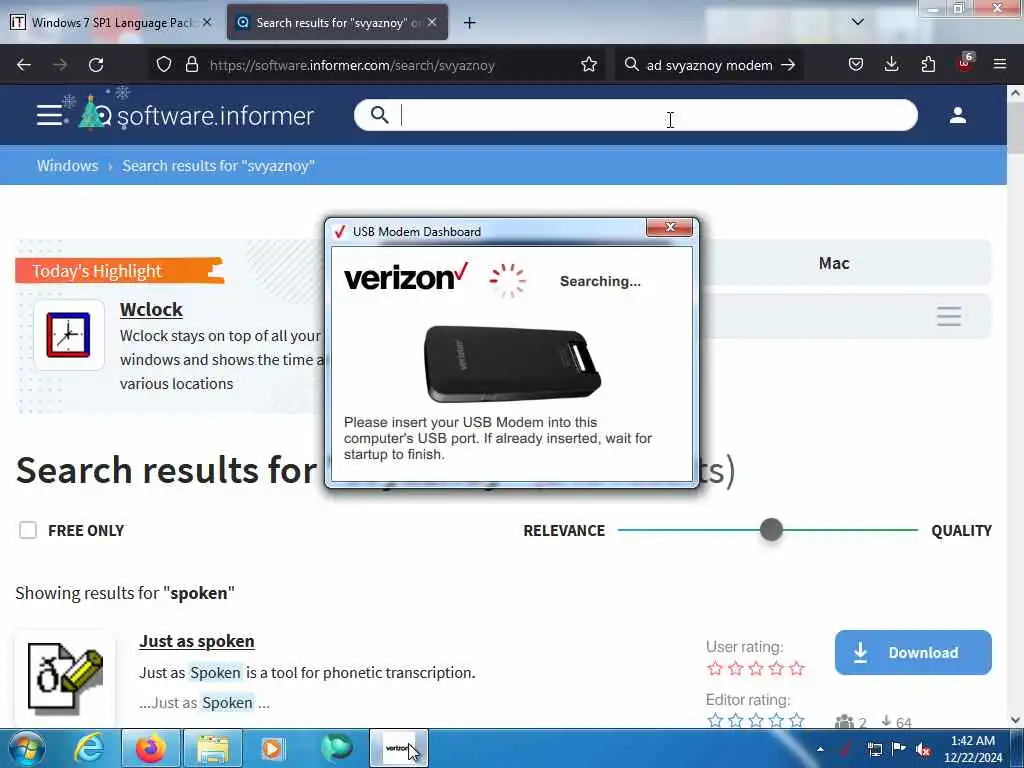This screenshot has width=1024, height=768.
Task: Close the USB Modem Dashboard dialog
Action: click(669, 227)
